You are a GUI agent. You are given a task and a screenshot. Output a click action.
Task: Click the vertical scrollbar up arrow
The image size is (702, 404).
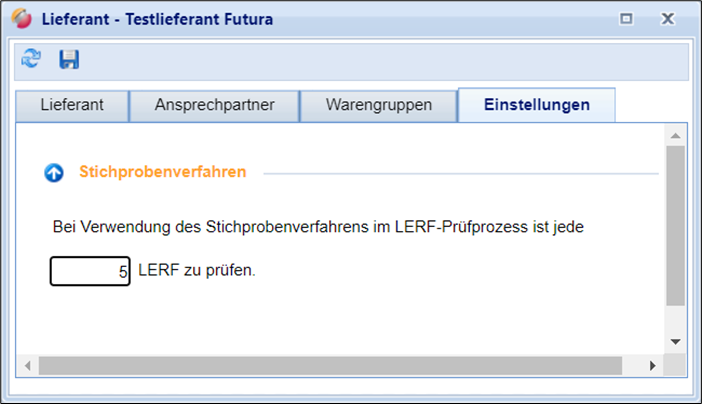point(675,135)
